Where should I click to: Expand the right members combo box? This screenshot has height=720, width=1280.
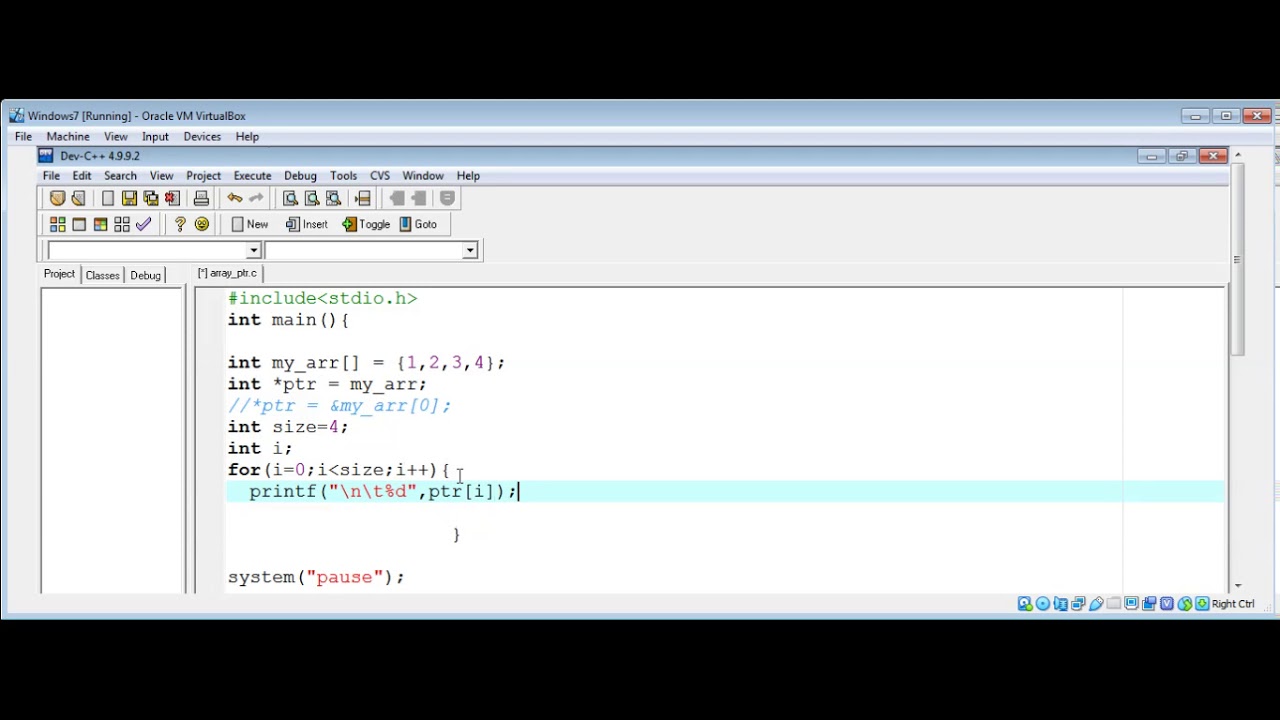tap(470, 250)
